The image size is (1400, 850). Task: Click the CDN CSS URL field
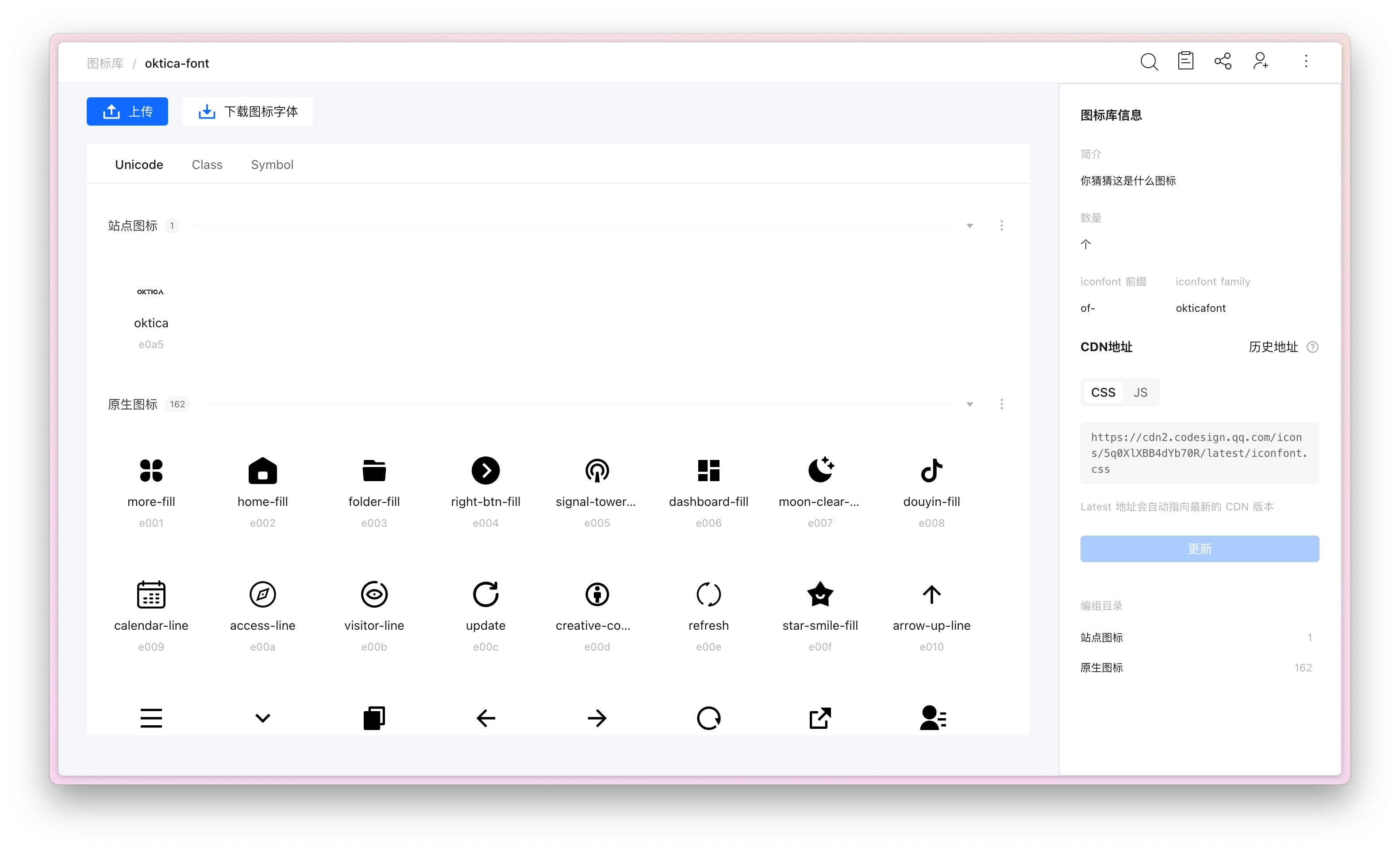point(1199,453)
